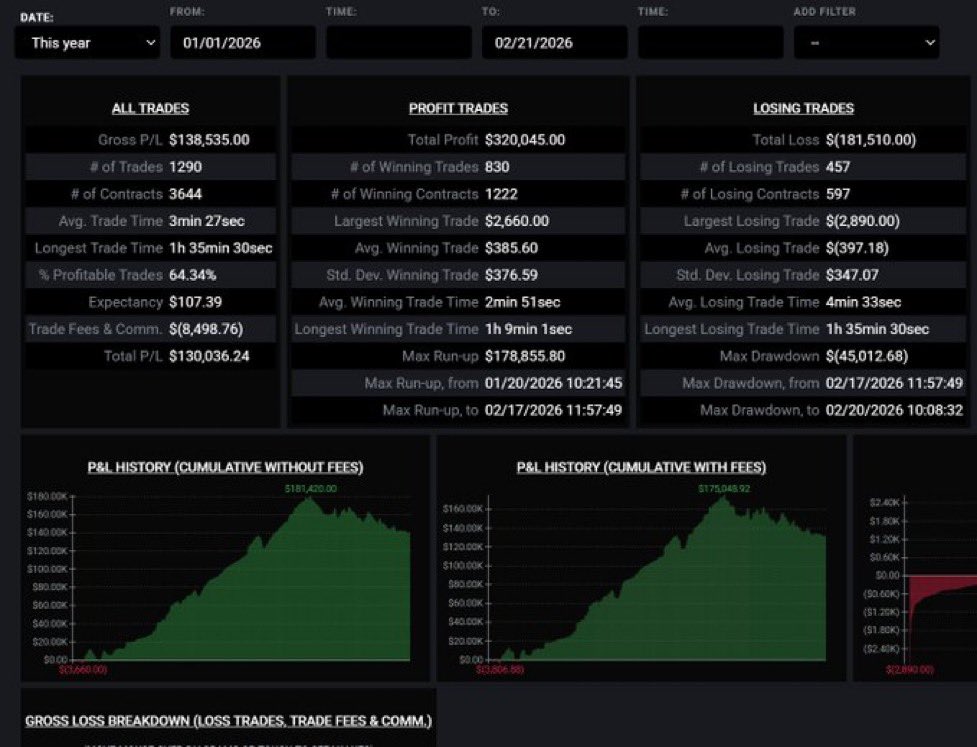
Task: Edit the To date field 02/21/2026
Action: point(555,43)
